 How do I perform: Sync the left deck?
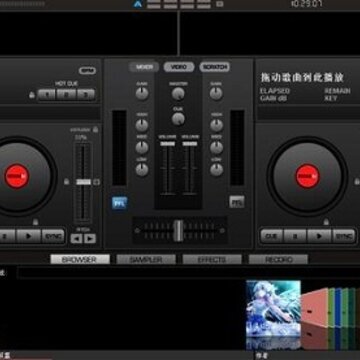(x=53, y=236)
